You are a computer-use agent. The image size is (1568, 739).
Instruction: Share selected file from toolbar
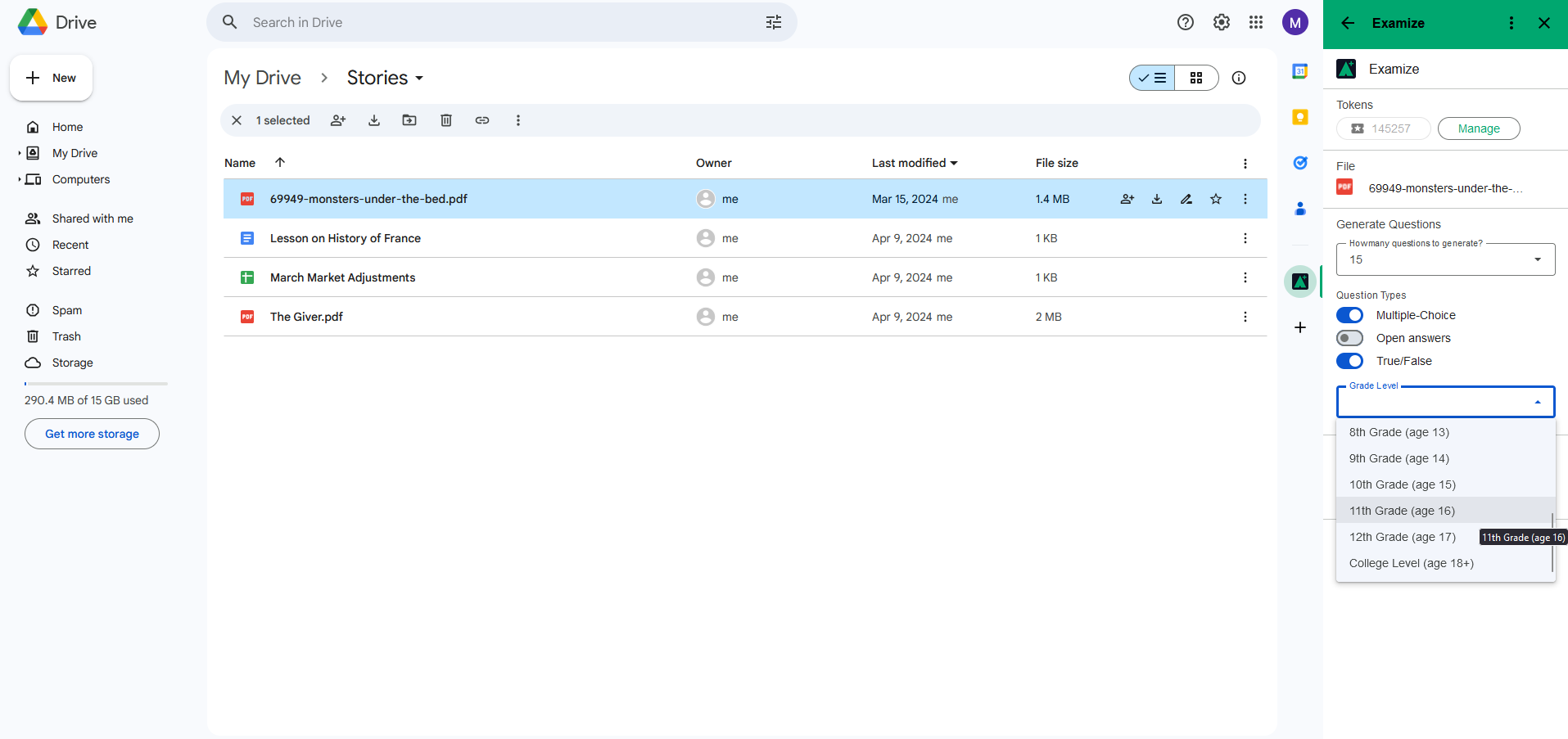point(338,120)
